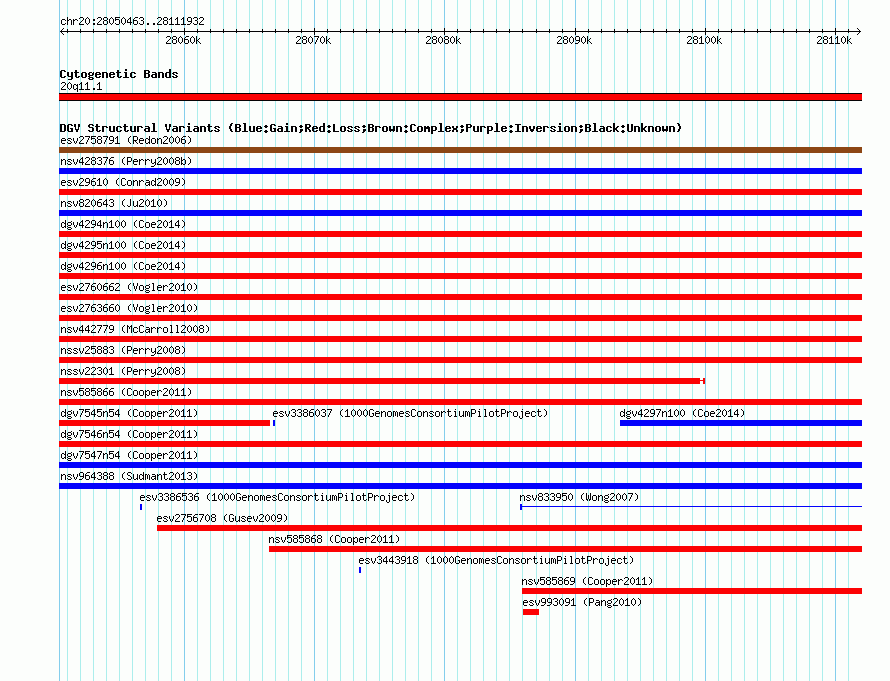This screenshot has height=681, width=890.
Task: Select the blue nsv964388 gain bar
Action: tap(460, 486)
